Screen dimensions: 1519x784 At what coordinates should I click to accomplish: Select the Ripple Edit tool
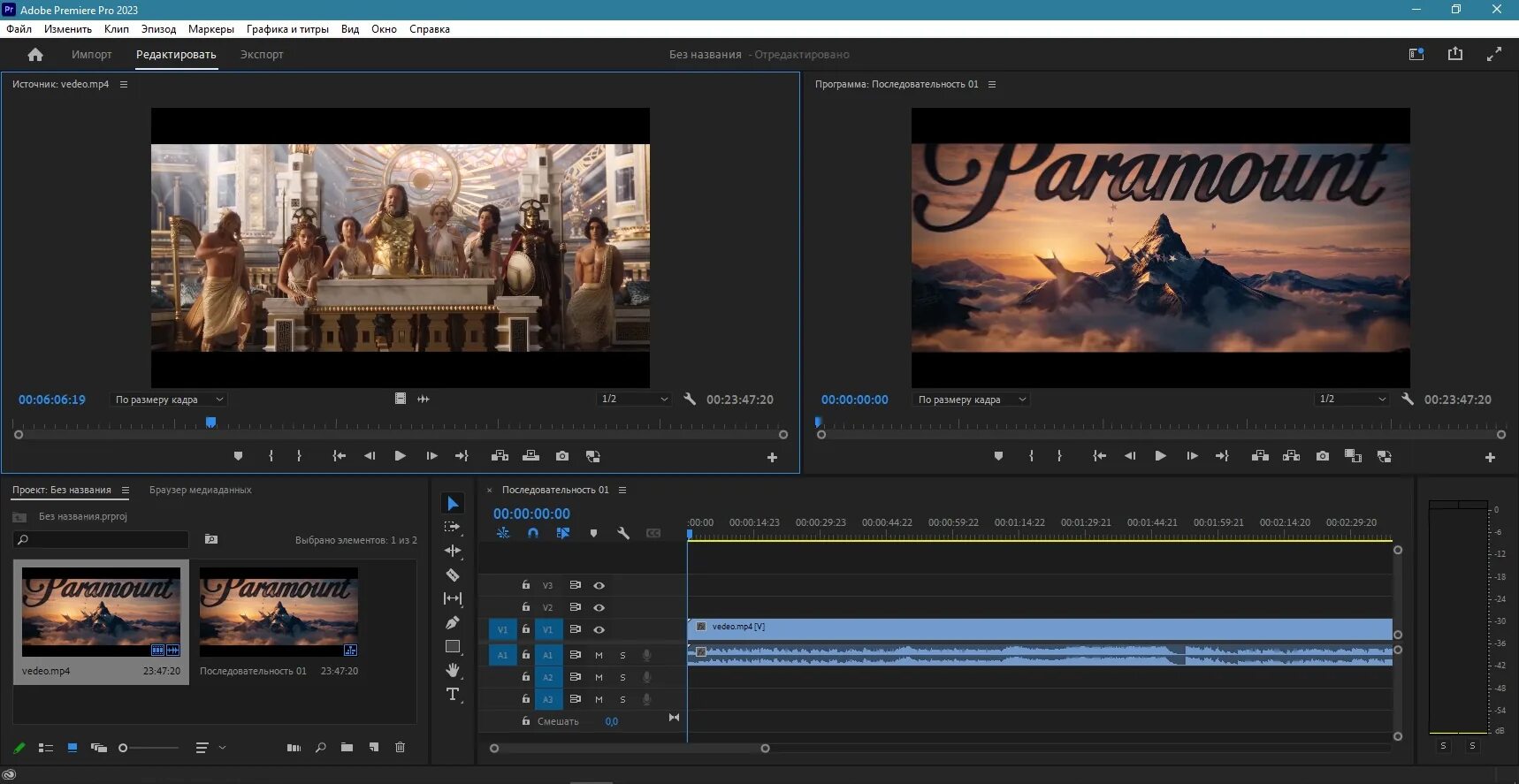pyautogui.click(x=453, y=551)
